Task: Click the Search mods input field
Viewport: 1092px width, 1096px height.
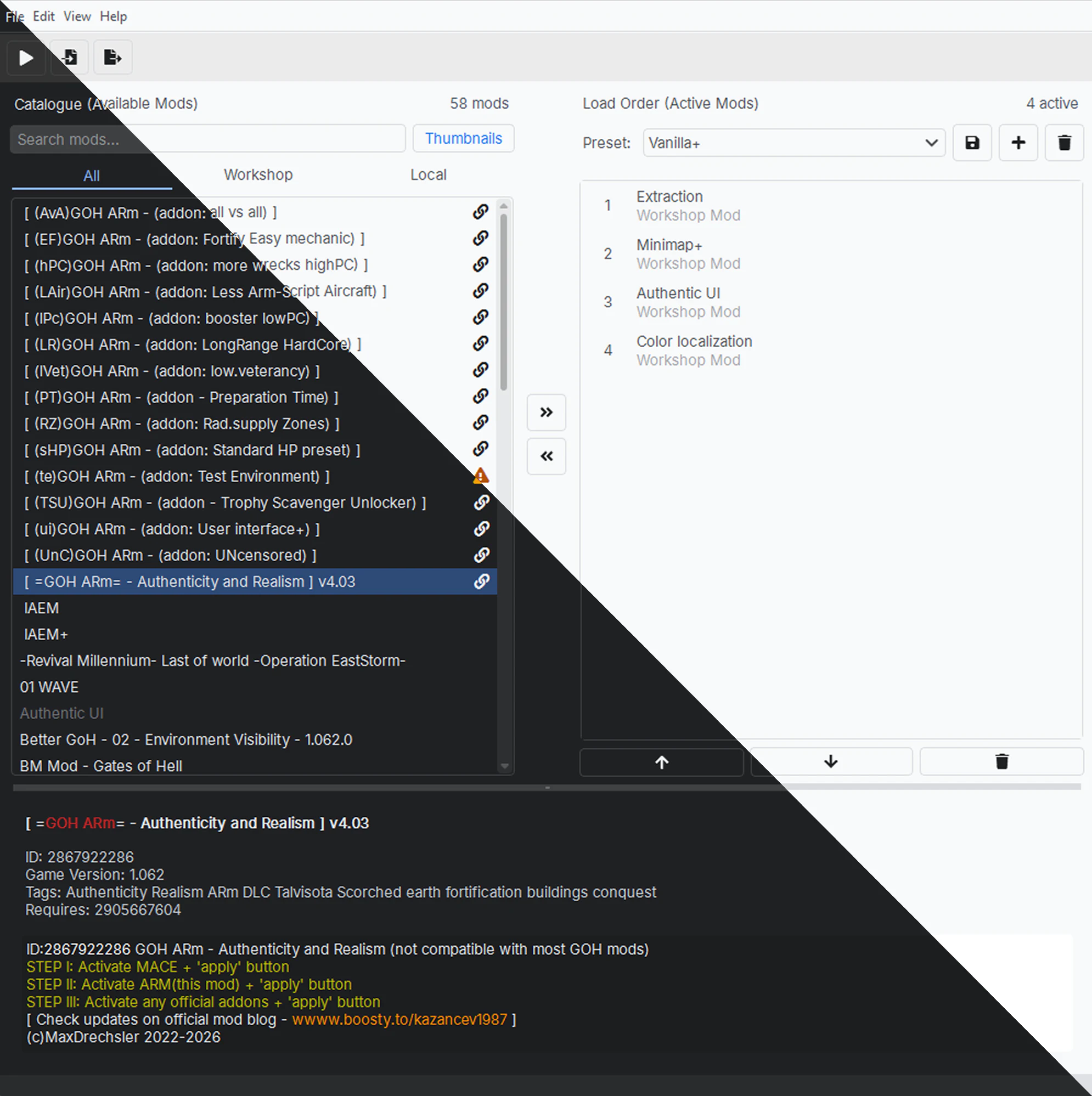Action: (208, 139)
